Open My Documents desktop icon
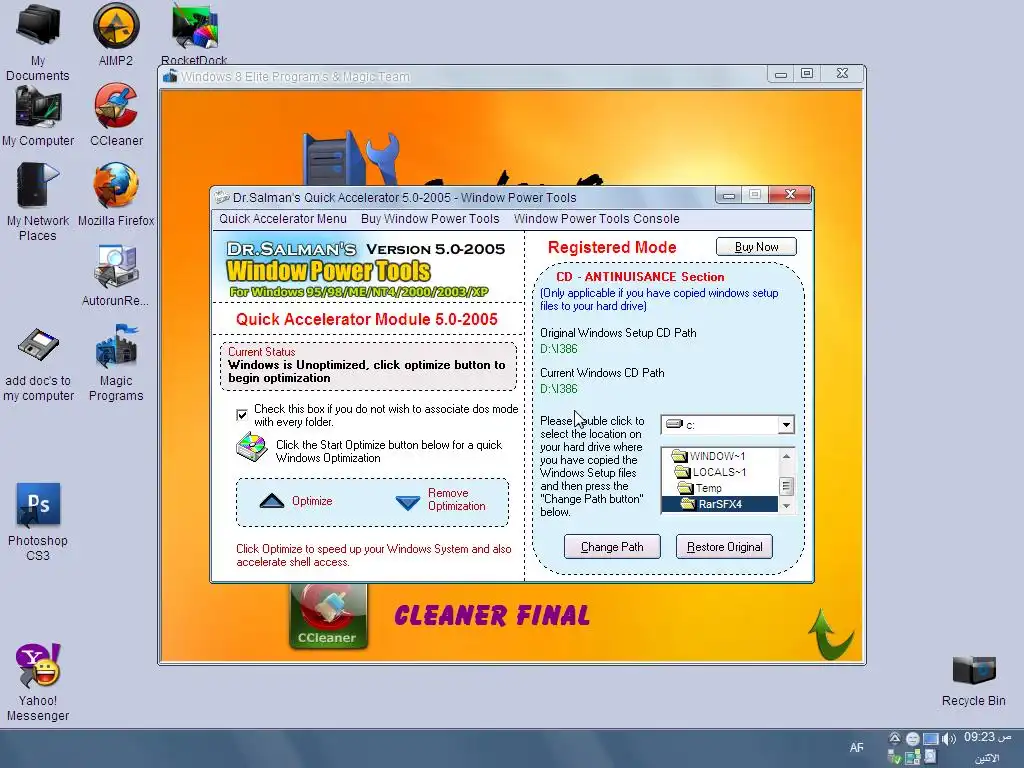This screenshot has width=1024, height=768. pos(38,42)
